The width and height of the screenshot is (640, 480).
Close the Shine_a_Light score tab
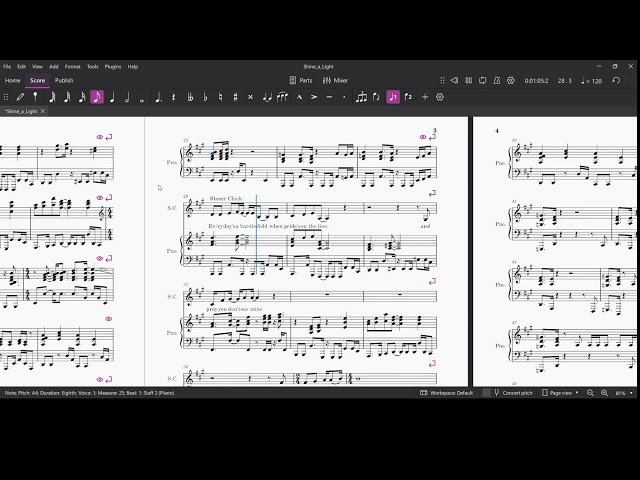point(42,111)
